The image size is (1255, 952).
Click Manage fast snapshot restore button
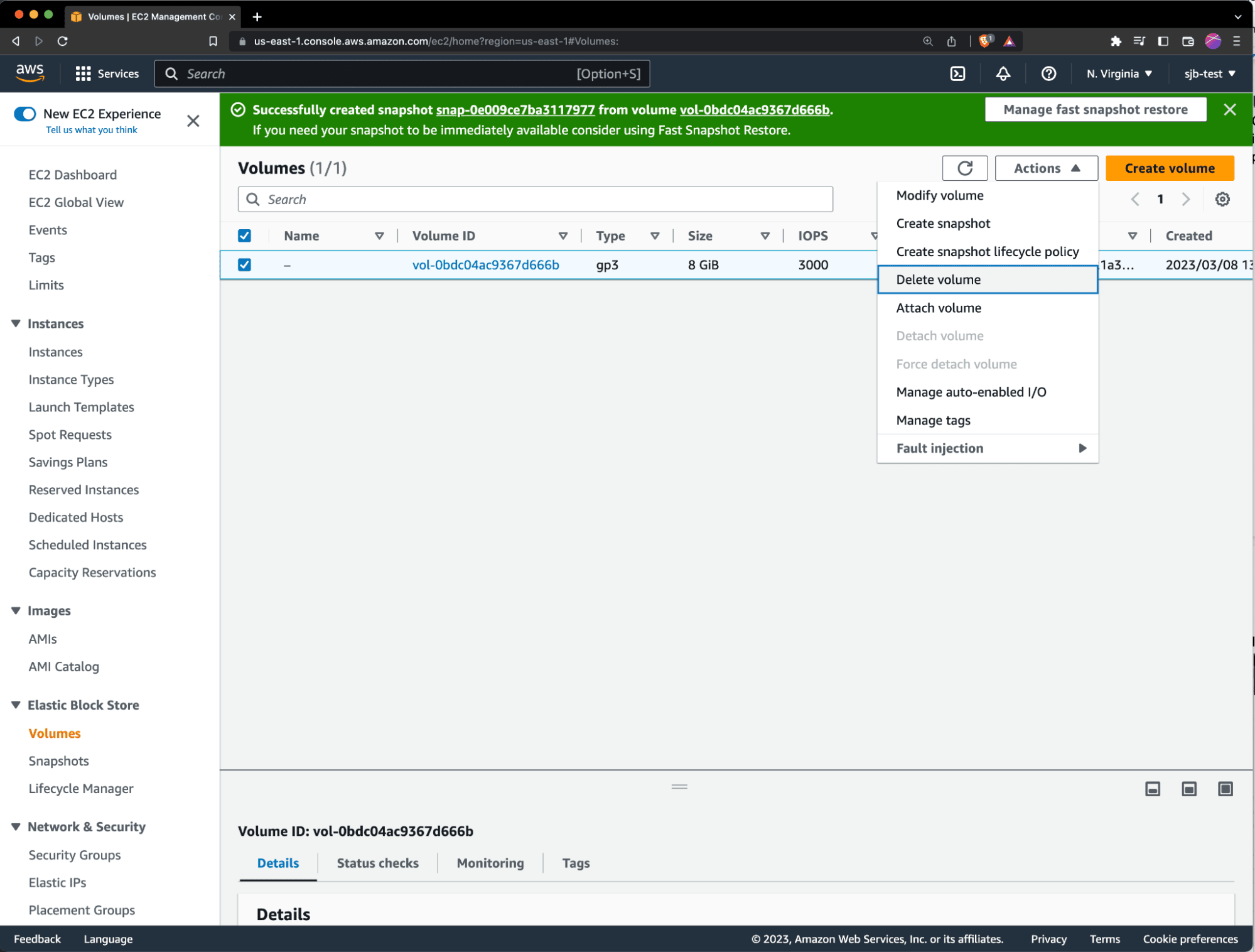[x=1096, y=110]
